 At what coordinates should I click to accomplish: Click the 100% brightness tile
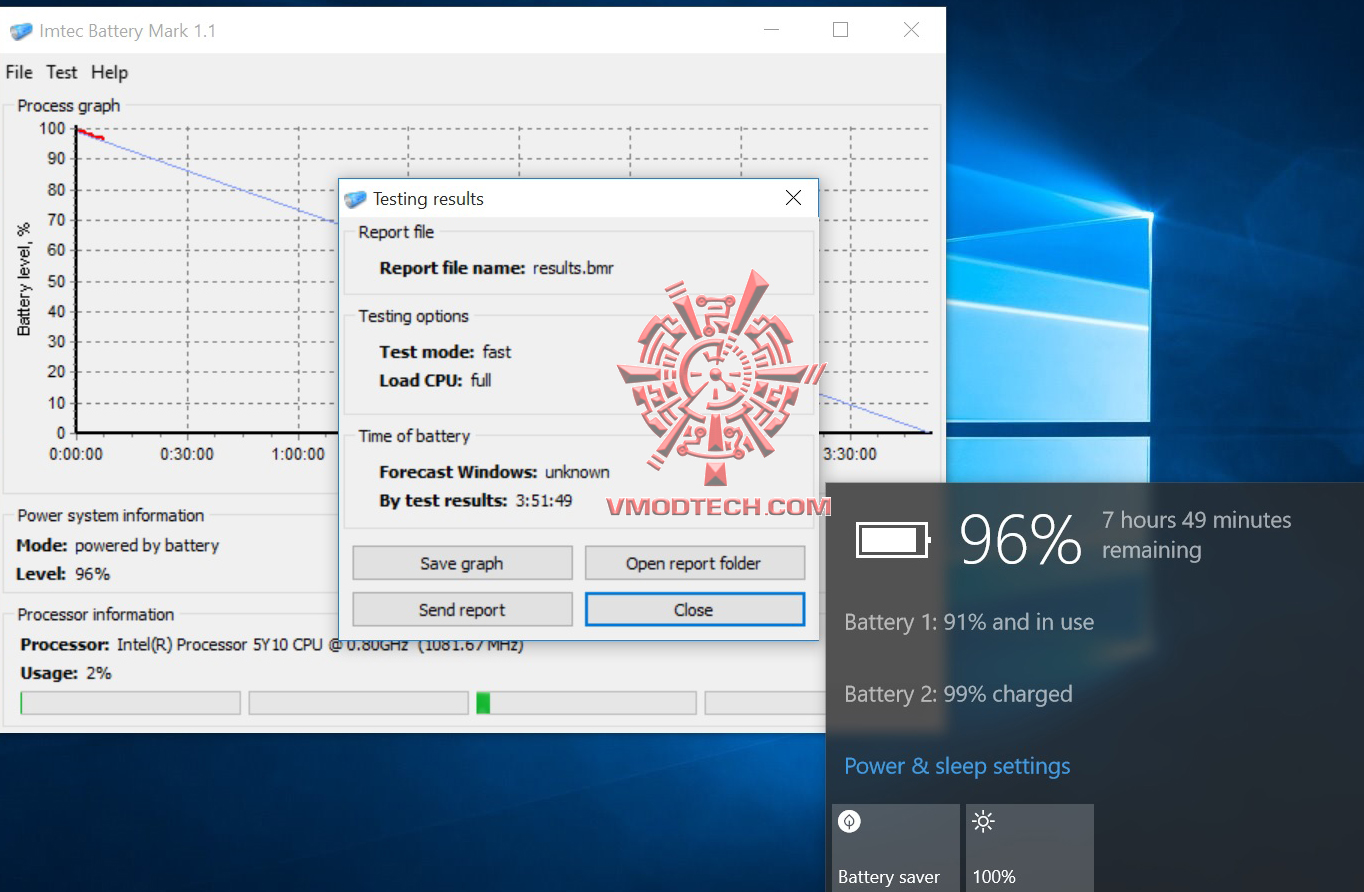point(1030,848)
